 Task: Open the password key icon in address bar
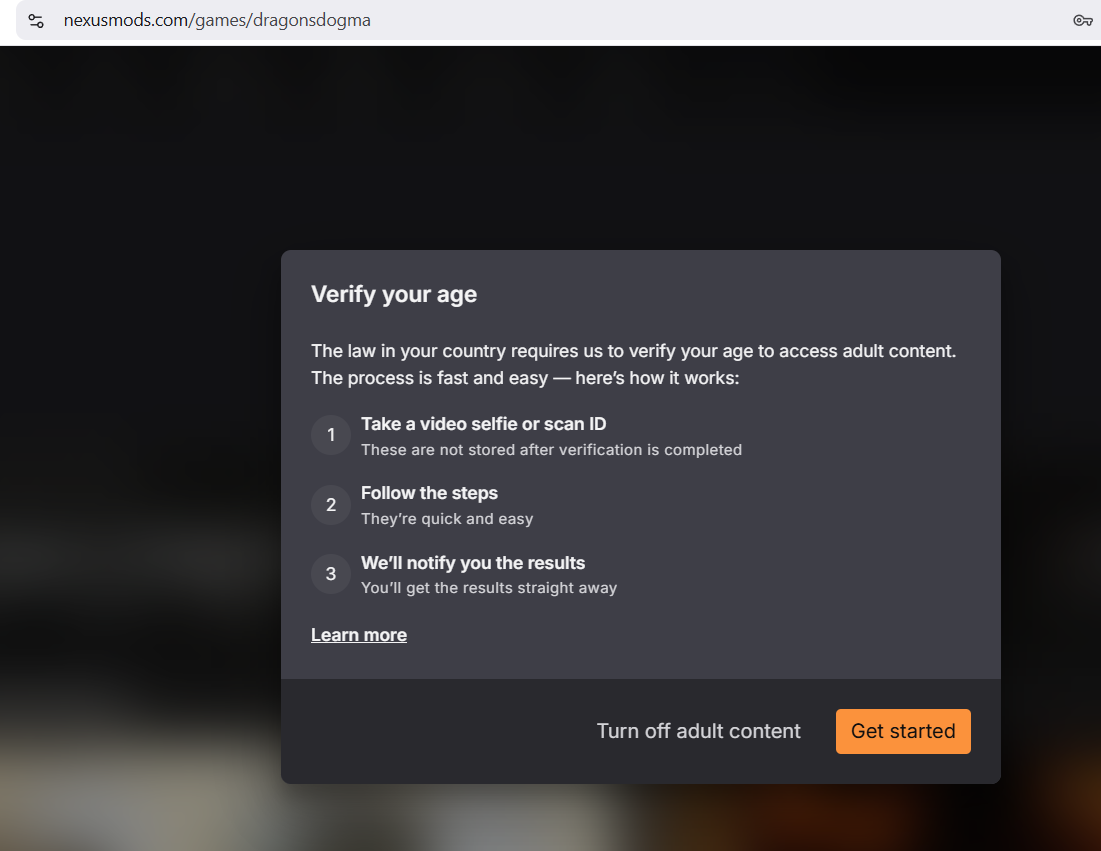pos(1082,20)
